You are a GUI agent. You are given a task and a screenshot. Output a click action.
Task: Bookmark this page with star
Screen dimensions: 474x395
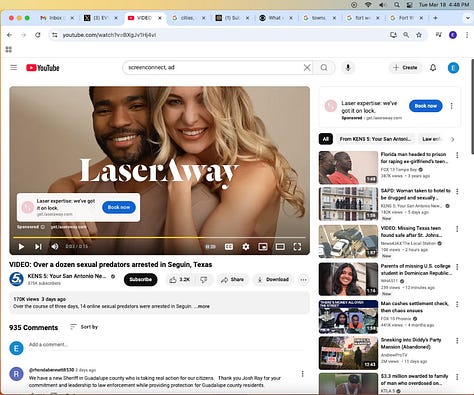pyautogui.click(x=419, y=35)
